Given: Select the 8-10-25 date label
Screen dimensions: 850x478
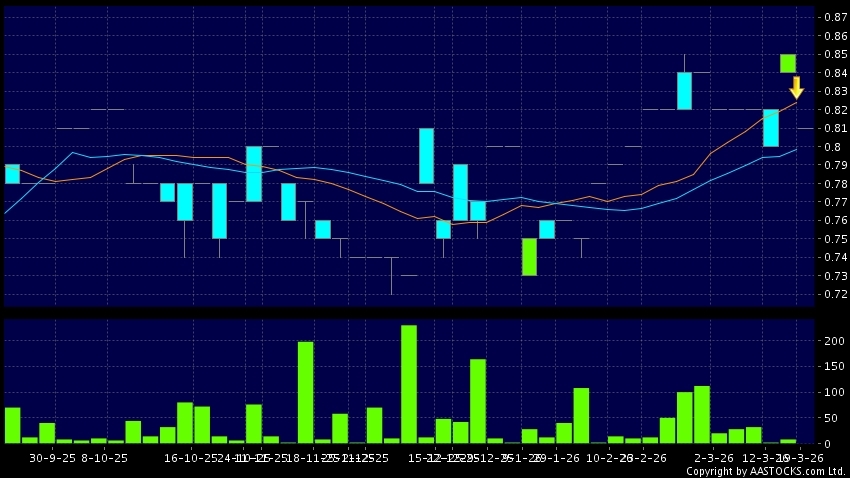Looking at the screenshot, I should [104, 457].
